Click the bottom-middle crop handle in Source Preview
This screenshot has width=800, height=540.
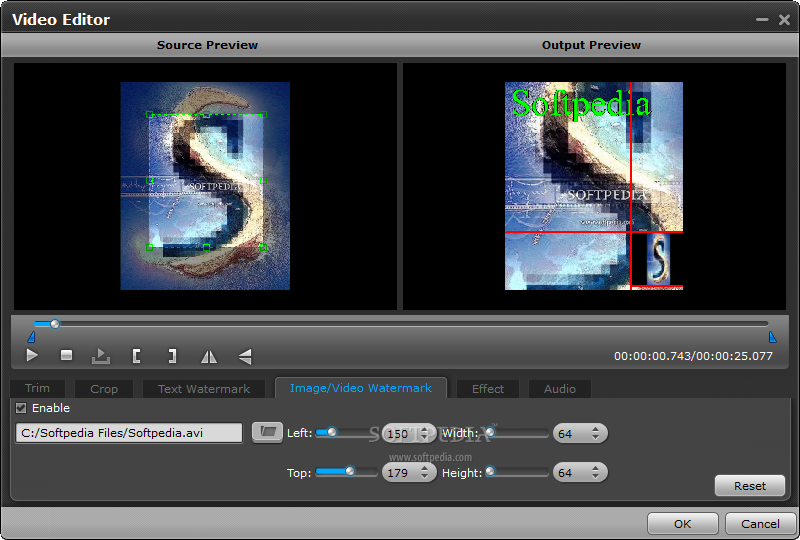pyautogui.click(x=206, y=247)
